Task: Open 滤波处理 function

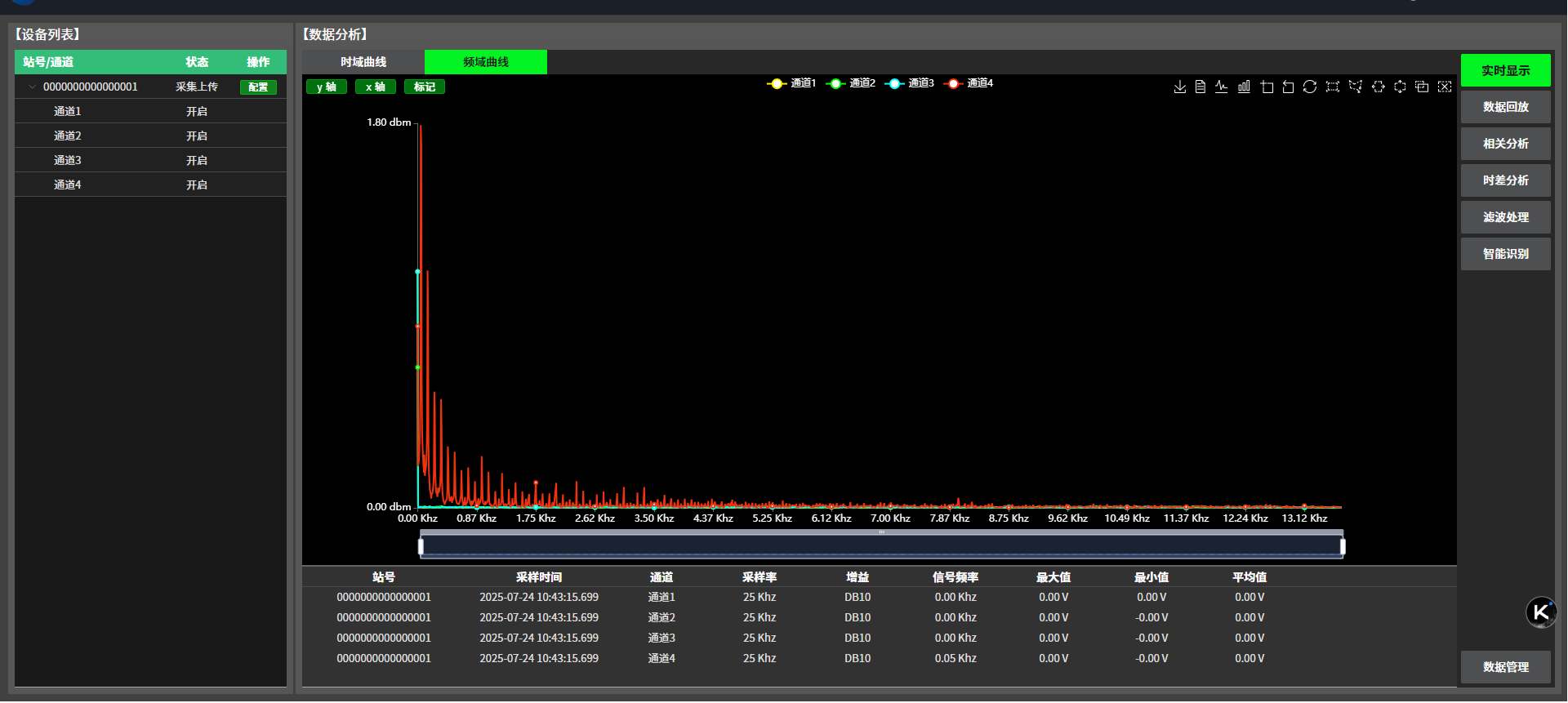Action: (x=1506, y=217)
